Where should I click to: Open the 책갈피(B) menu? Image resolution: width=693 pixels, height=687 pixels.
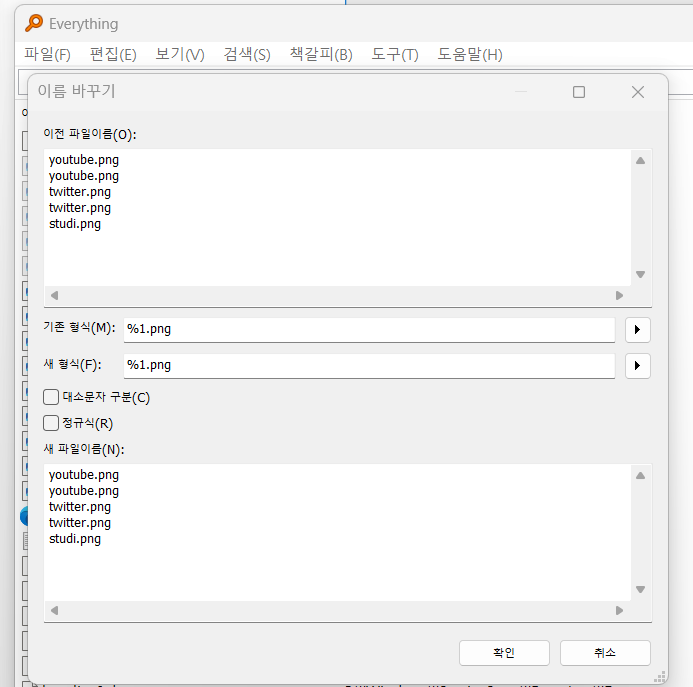321,54
